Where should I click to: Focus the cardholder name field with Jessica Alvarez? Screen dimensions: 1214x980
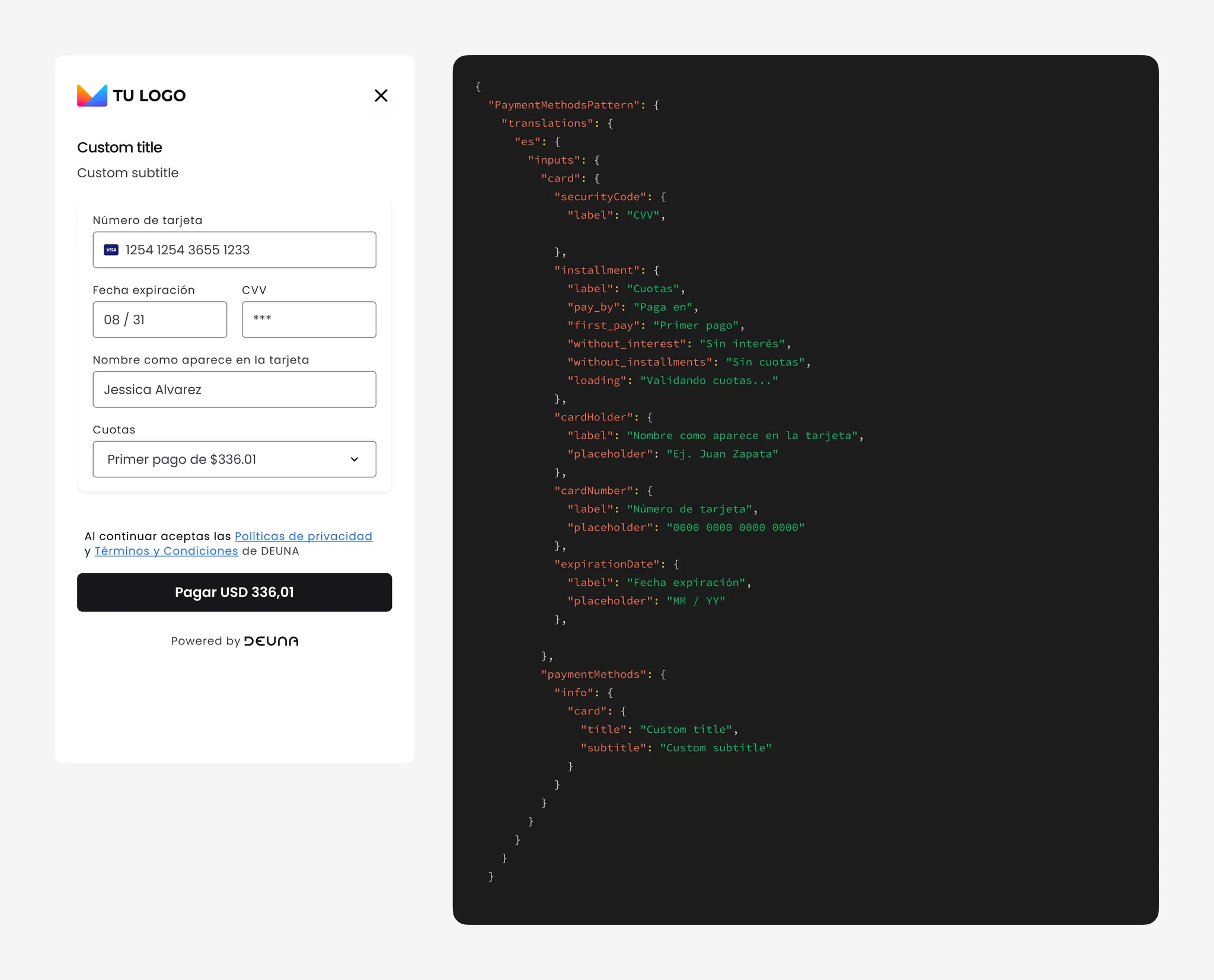234,390
